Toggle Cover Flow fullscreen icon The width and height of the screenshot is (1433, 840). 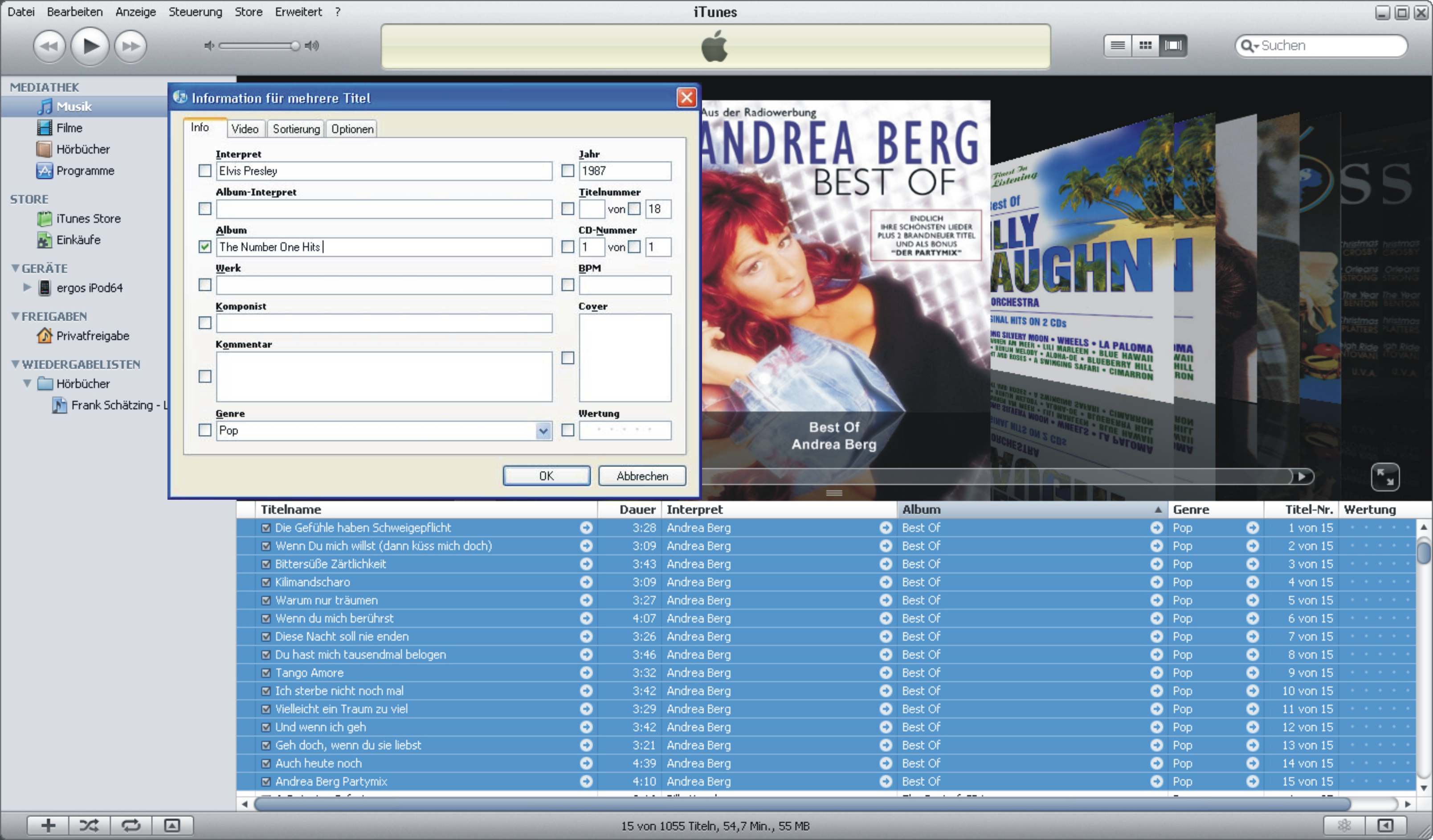click(1385, 477)
